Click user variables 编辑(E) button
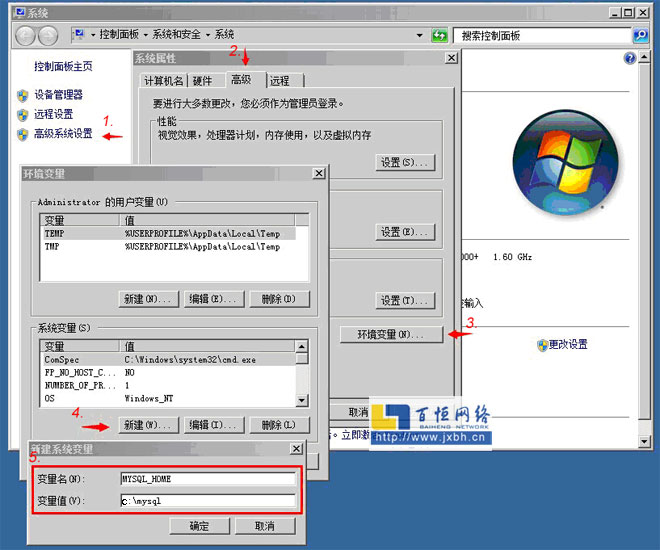660x550 pixels. click(x=214, y=299)
